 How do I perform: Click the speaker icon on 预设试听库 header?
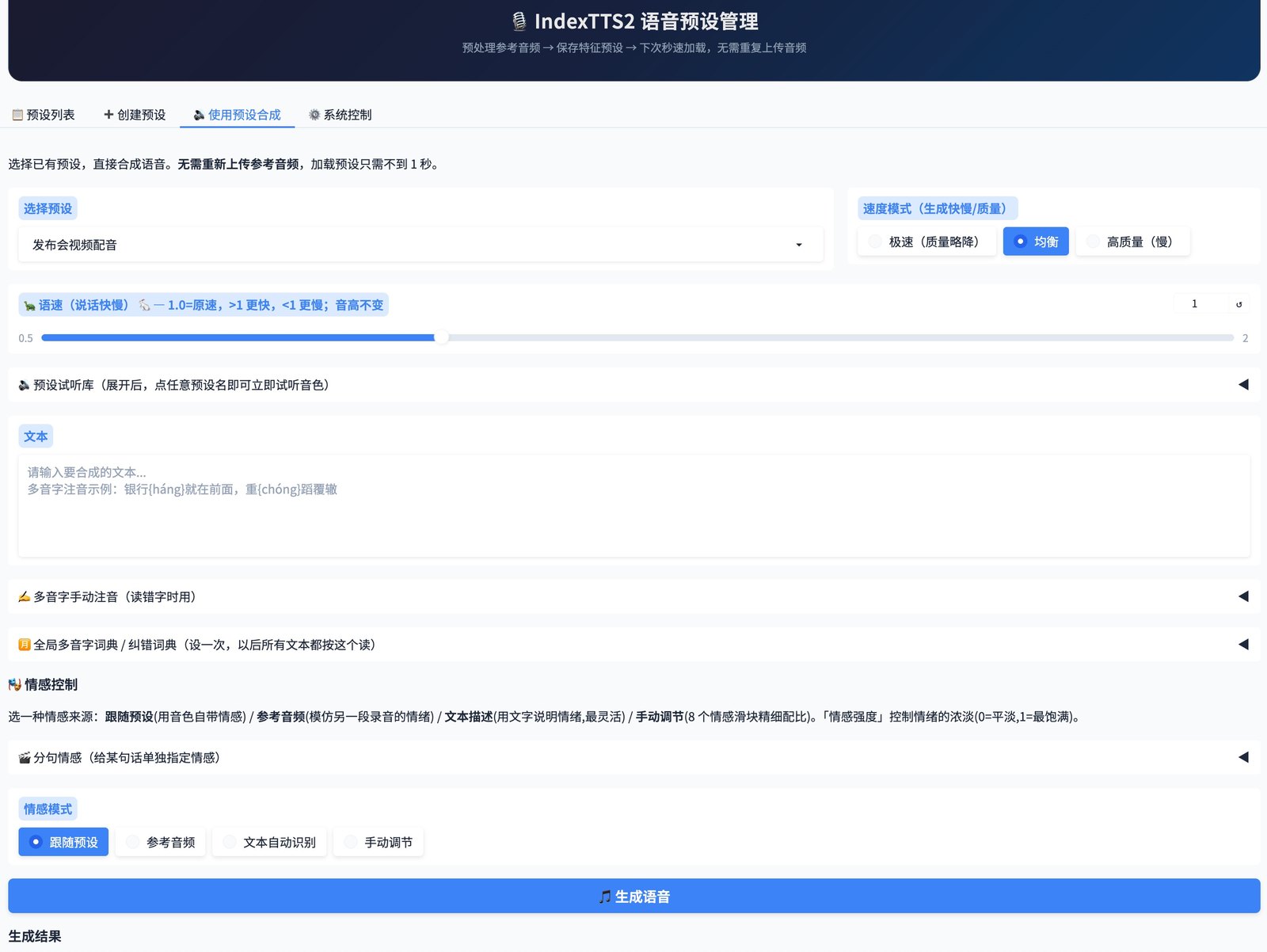[x=25, y=385]
